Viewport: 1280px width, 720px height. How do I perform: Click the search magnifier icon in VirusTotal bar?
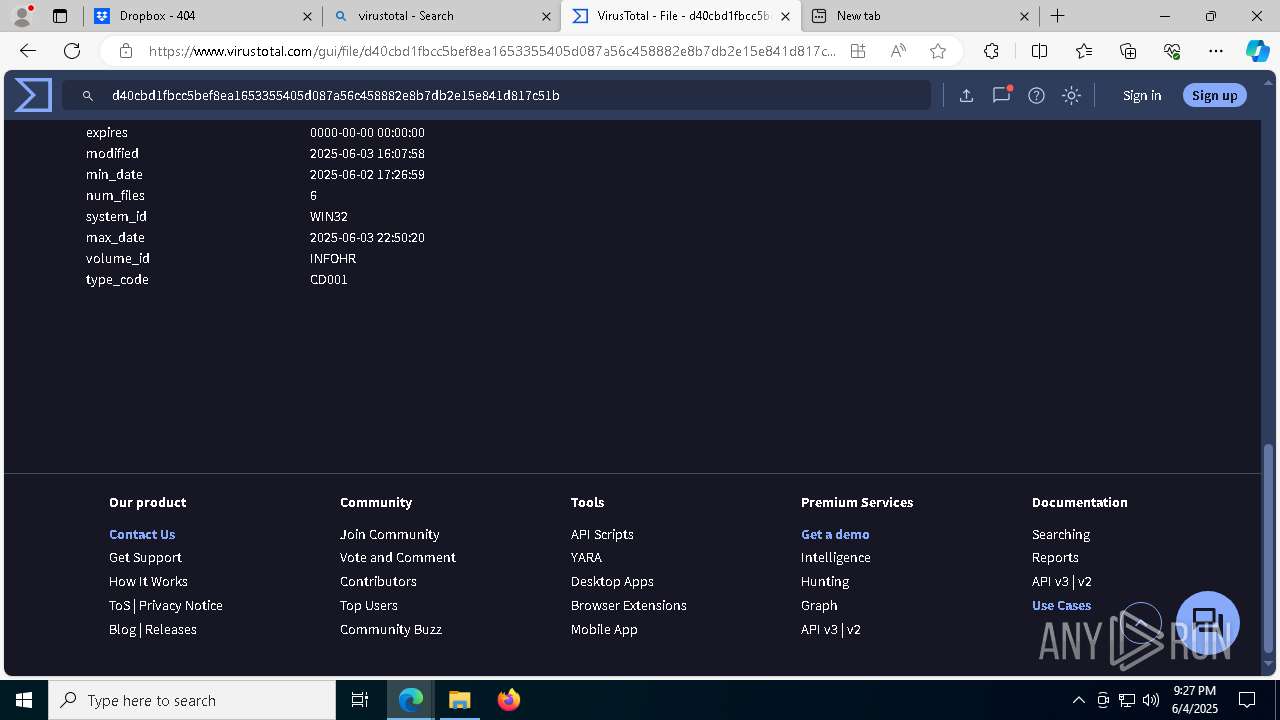pos(88,96)
